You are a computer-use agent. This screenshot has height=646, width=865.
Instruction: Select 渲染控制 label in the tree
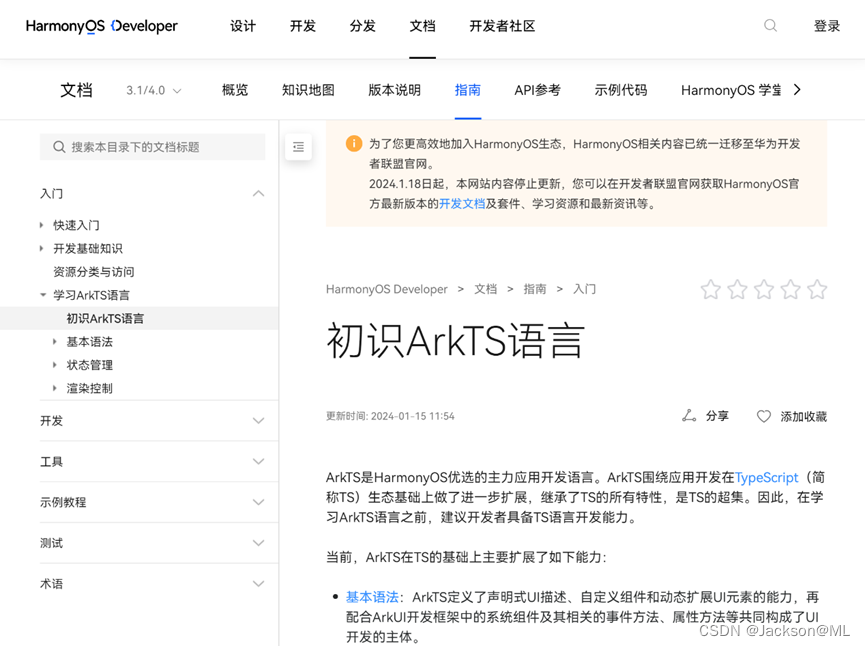[x=89, y=388]
